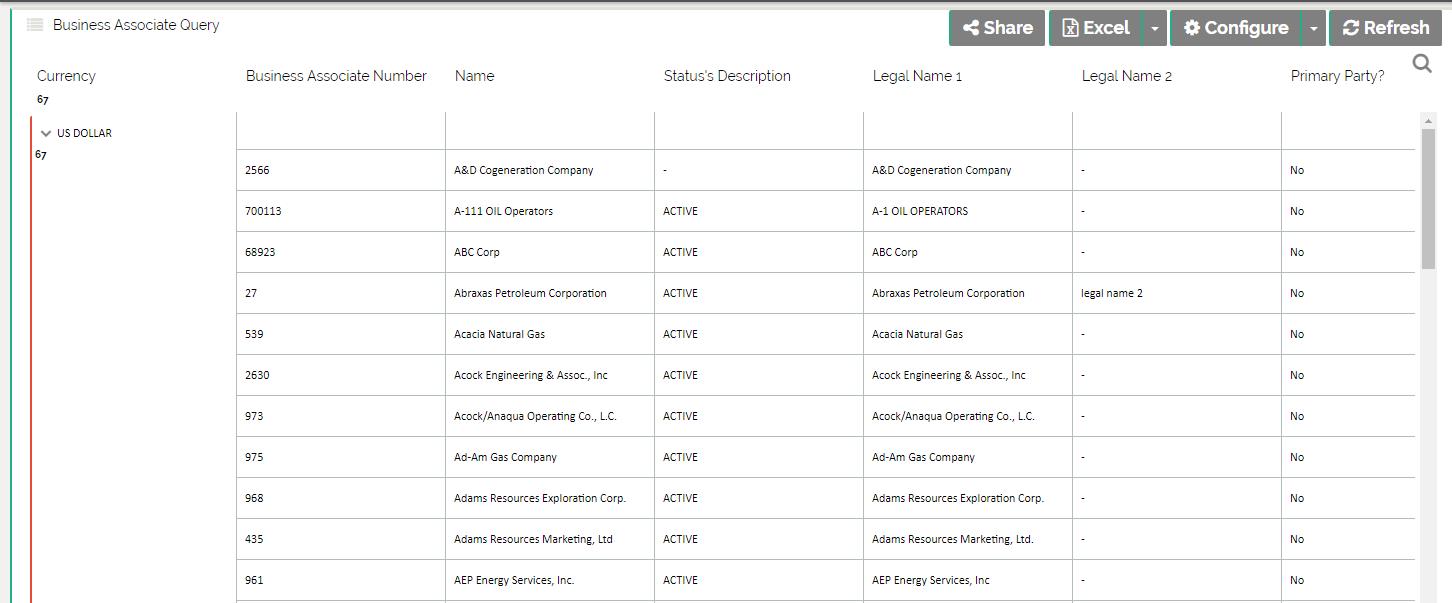Click the list icon beside Business Associate Query
The height and width of the screenshot is (603, 1452).
point(35,25)
